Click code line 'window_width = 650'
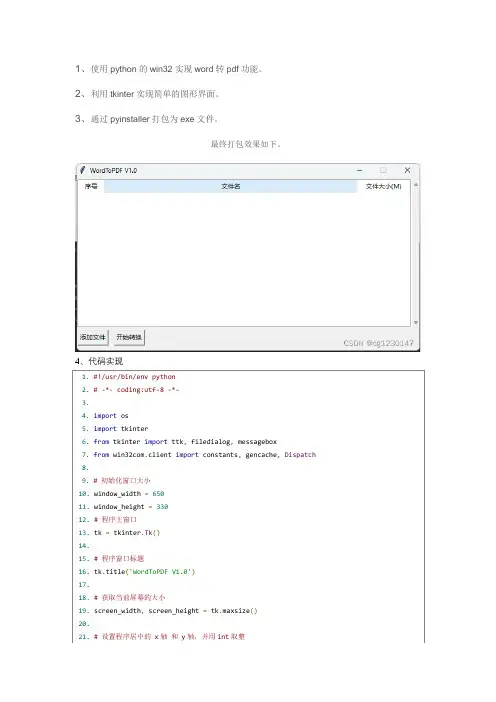This screenshot has height=702, width=496. (129, 494)
